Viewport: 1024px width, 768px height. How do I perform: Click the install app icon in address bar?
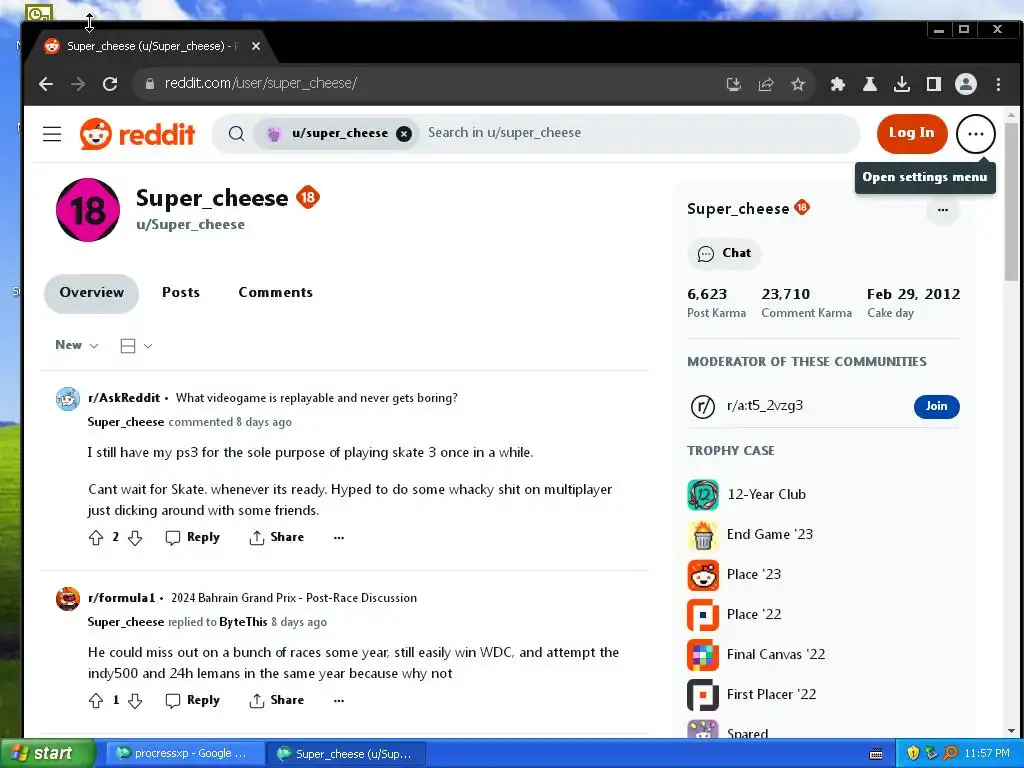click(733, 84)
